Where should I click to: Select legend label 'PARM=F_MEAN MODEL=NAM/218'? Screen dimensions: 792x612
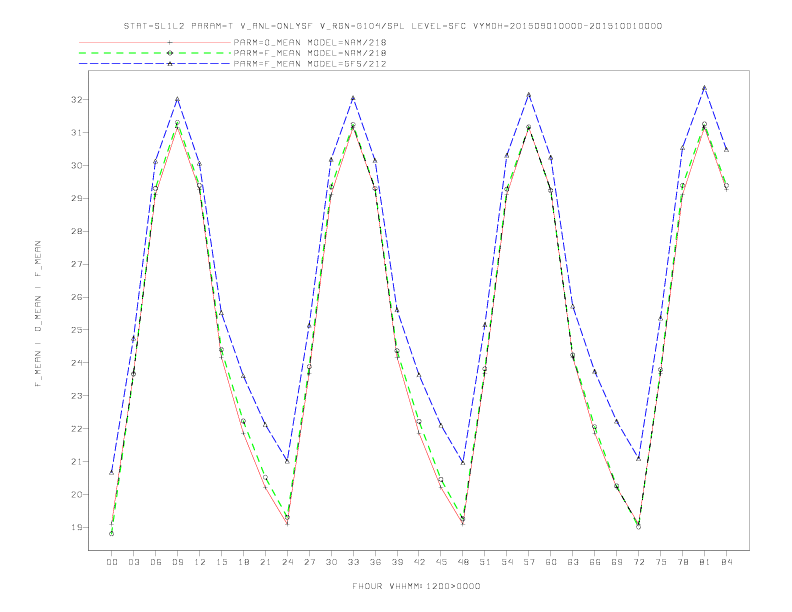coord(310,53)
